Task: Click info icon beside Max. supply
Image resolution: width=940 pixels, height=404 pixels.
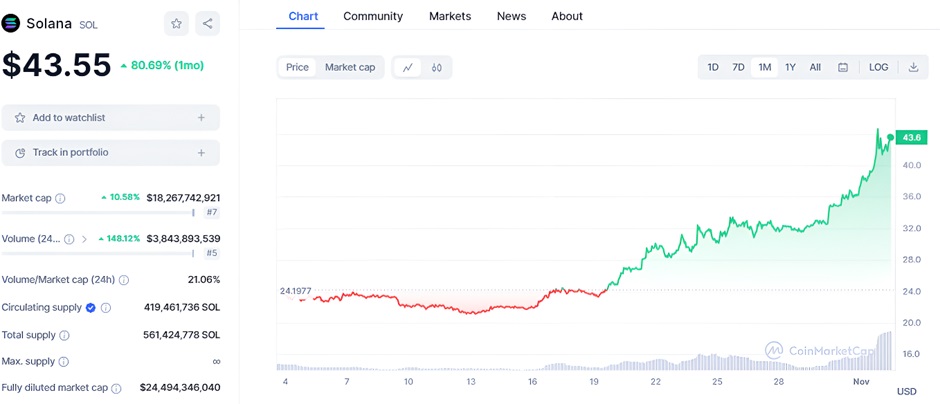Action: click(x=65, y=361)
